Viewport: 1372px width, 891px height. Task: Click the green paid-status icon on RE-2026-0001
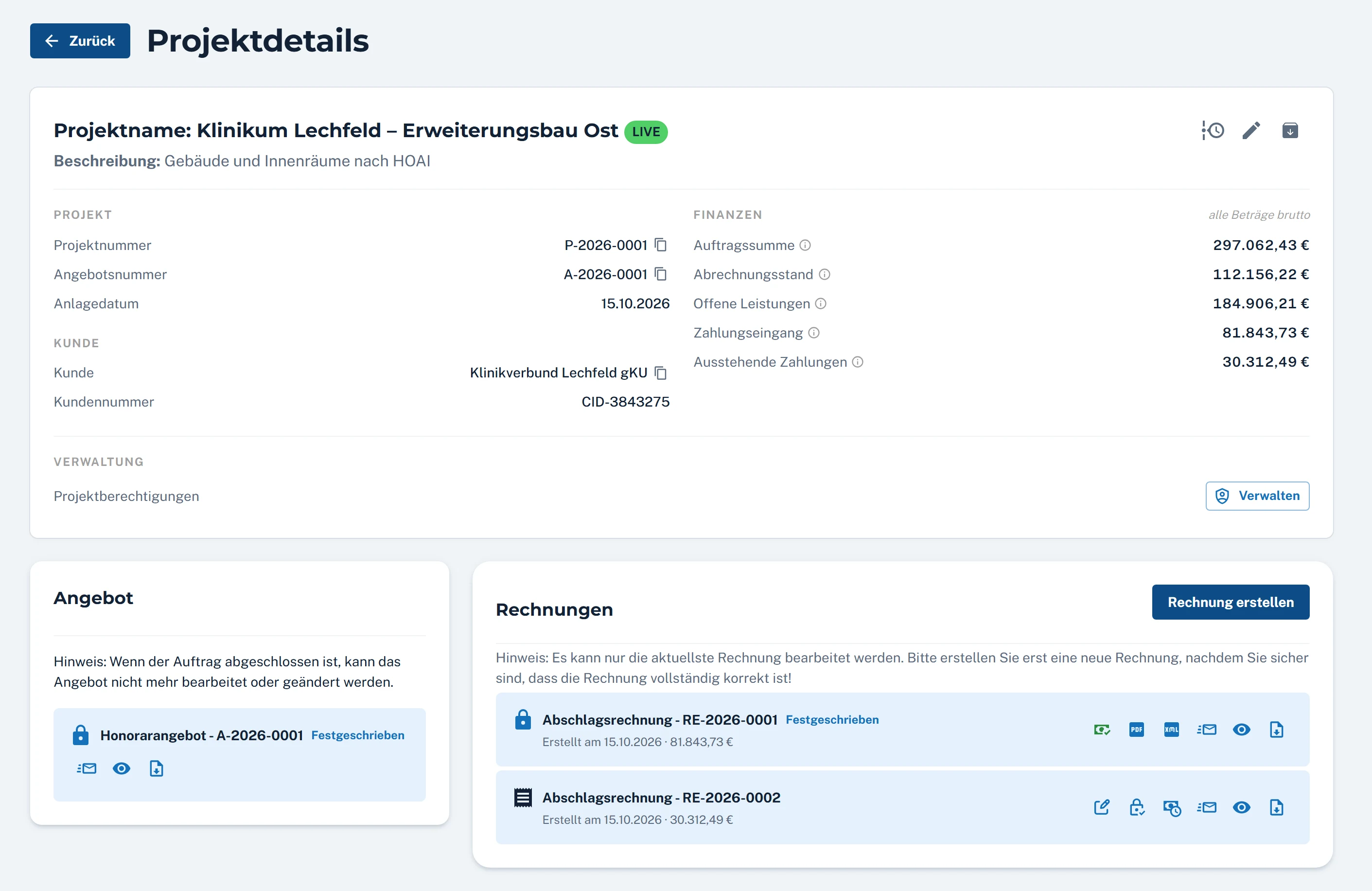click(1102, 730)
